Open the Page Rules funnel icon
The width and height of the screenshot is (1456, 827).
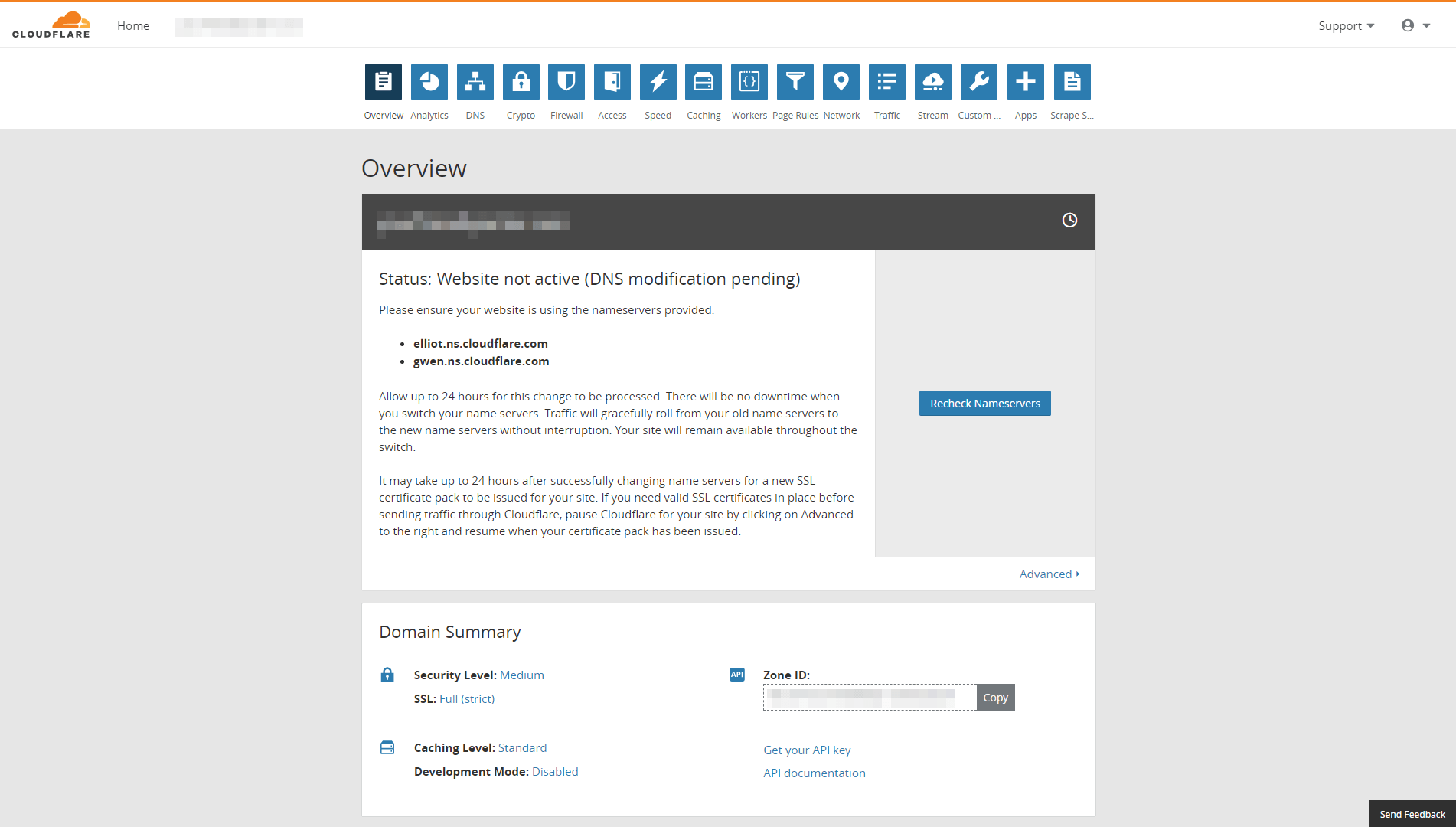(795, 82)
